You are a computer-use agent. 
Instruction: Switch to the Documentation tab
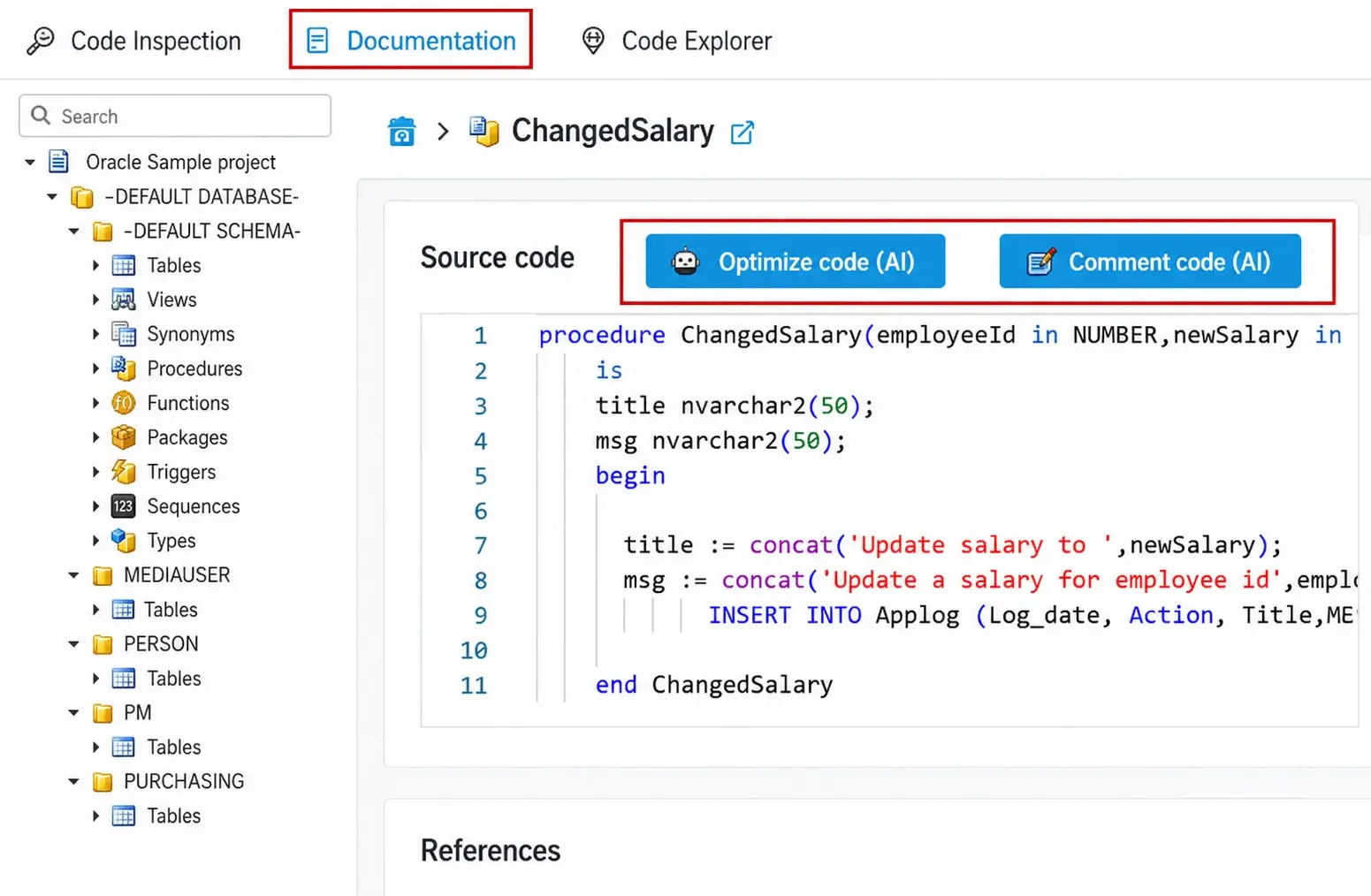coord(411,41)
